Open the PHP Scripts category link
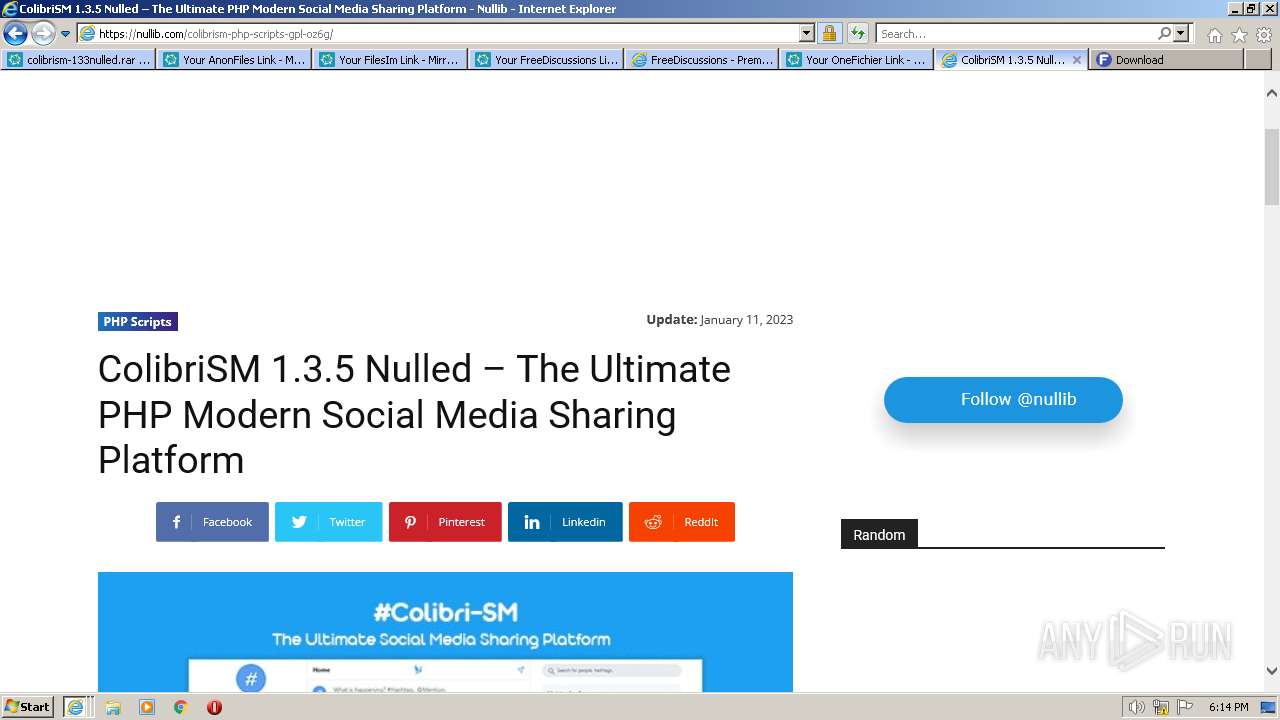The height and width of the screenshot is (720, 1280). pos(138,321)
